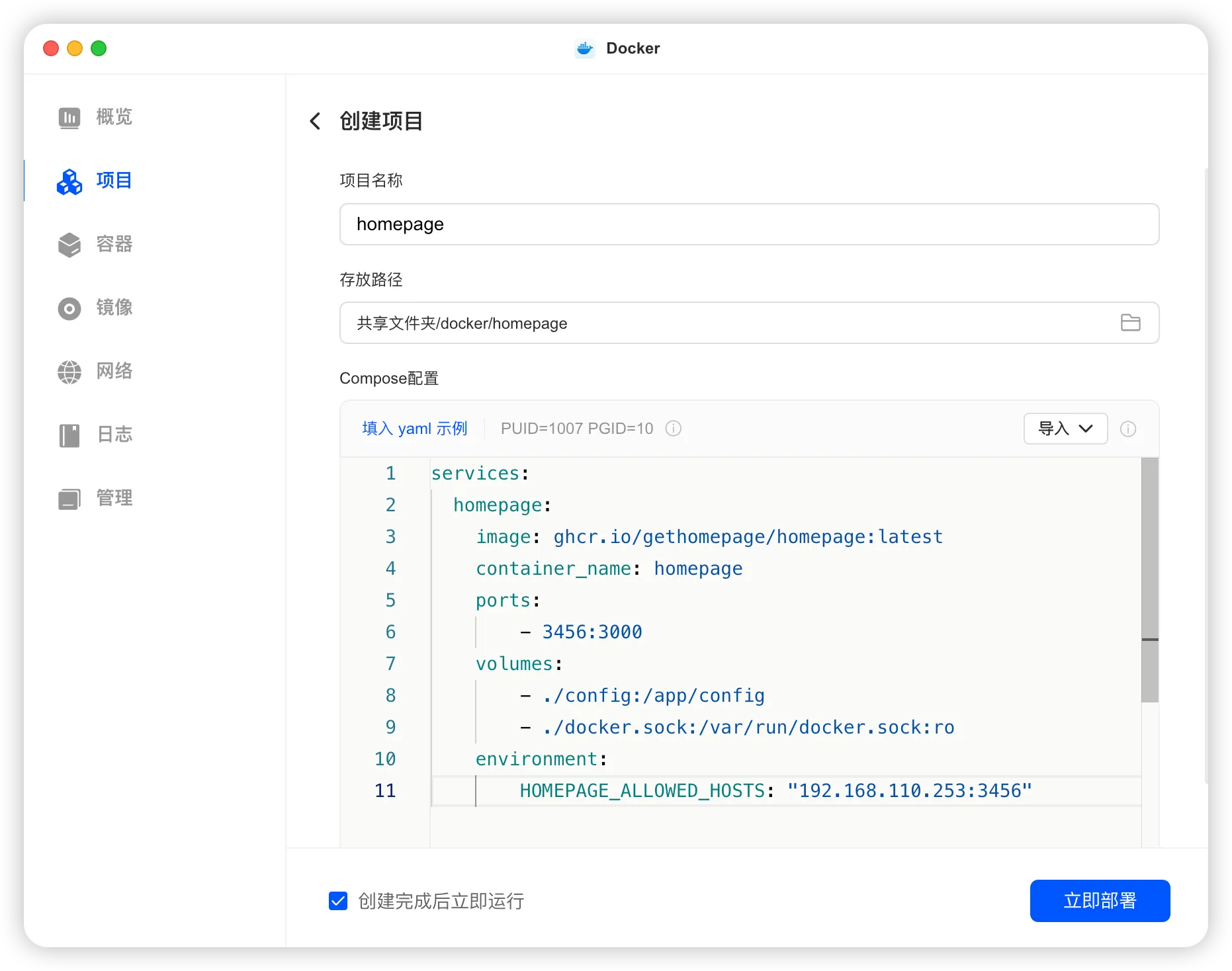Click the ports: key on line 5
1232x971 pixels.
pyautogui.click(x=508, y=601)
